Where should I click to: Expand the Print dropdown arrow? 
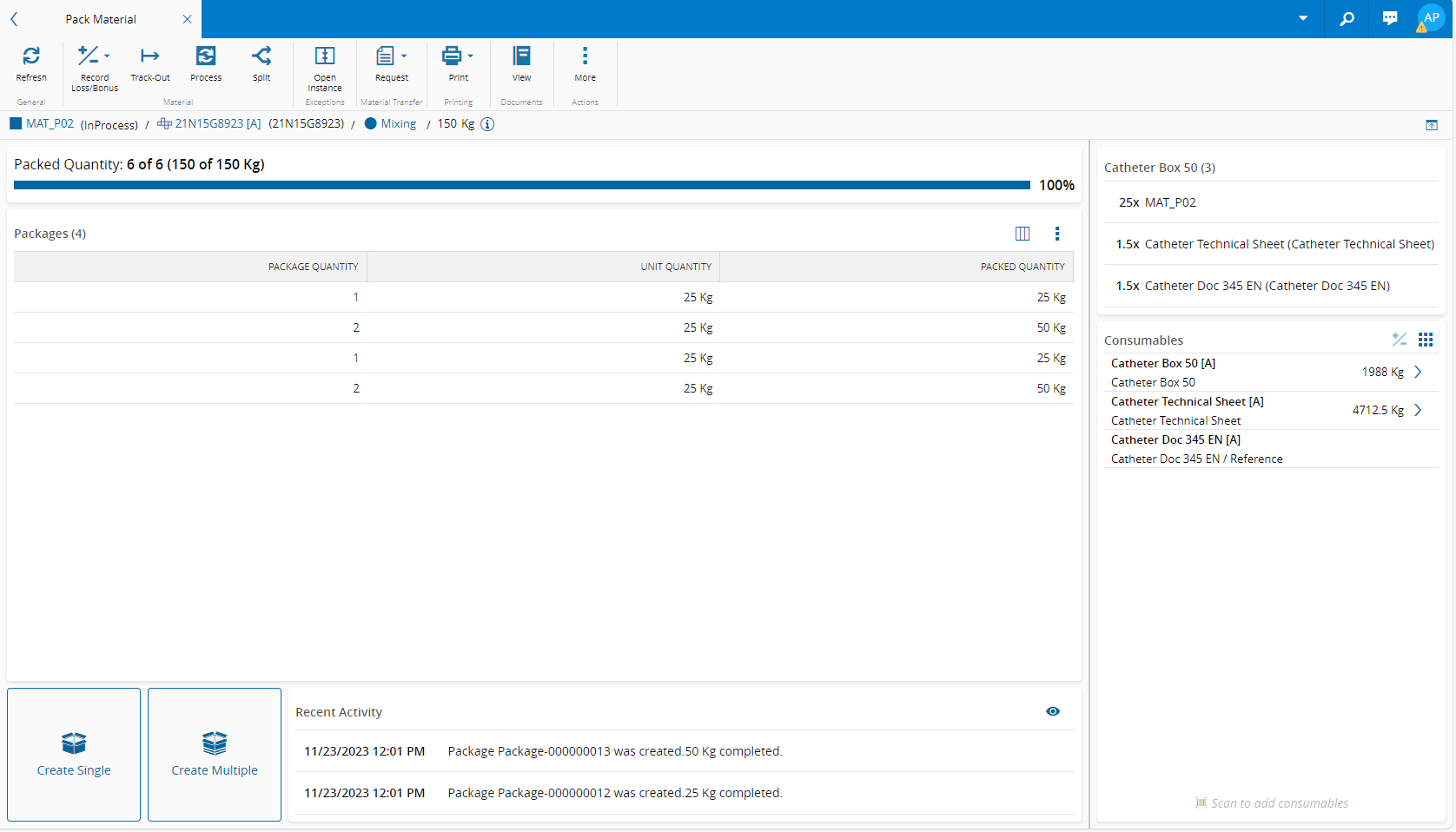(x=471, y=56)
